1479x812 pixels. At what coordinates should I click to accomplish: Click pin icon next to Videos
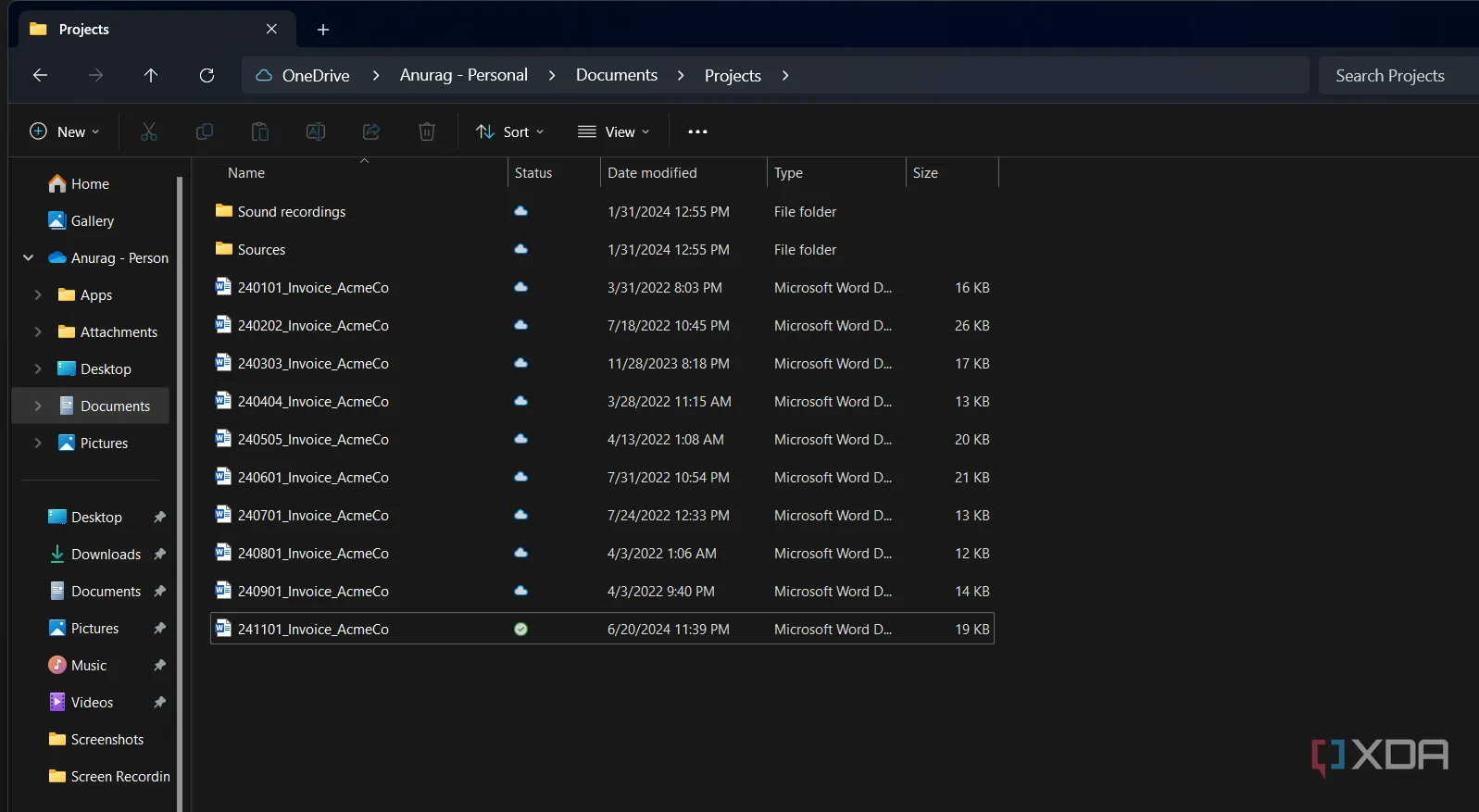point(159,702)
